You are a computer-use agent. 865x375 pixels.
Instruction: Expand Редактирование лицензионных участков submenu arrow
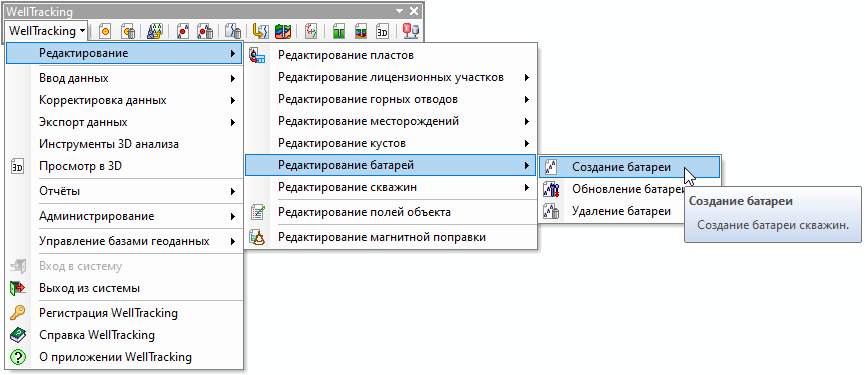[527, 78]
